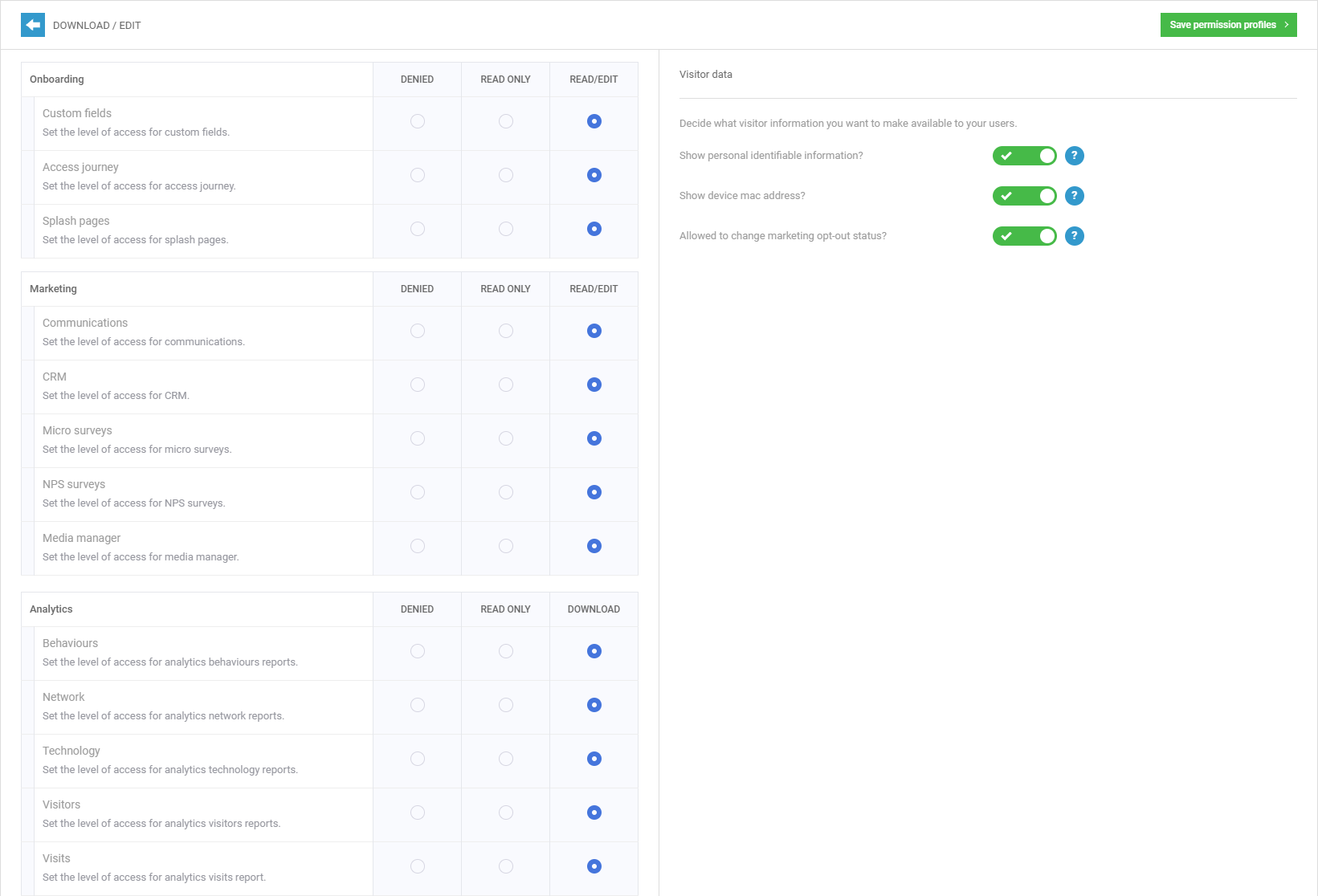Toggle Show device mac address switch
Viewport: 1318px width, 896px height.
coord(1025,196)
